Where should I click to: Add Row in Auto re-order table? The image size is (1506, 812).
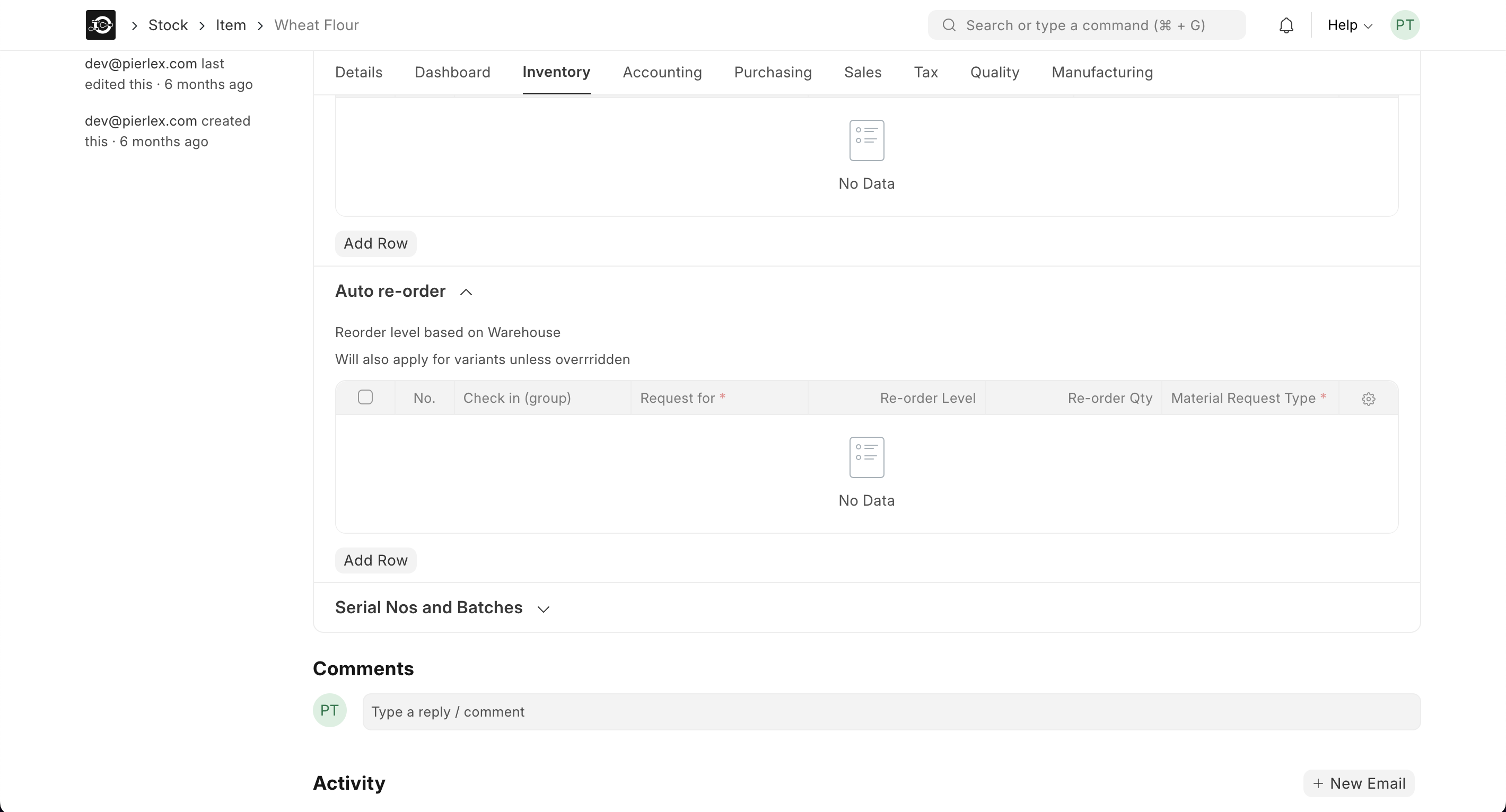(375, 560)
